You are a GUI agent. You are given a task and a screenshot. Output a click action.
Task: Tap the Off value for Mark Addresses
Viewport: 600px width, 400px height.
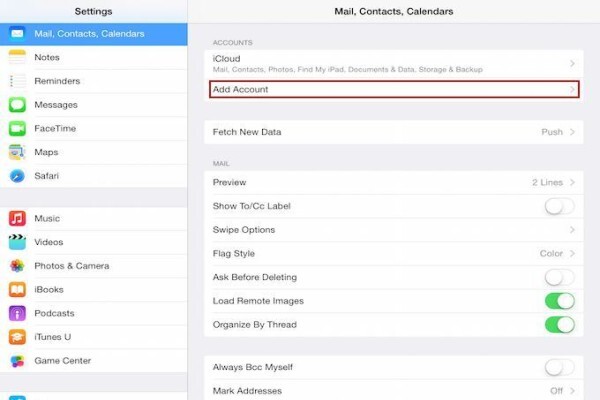[556, 391]
